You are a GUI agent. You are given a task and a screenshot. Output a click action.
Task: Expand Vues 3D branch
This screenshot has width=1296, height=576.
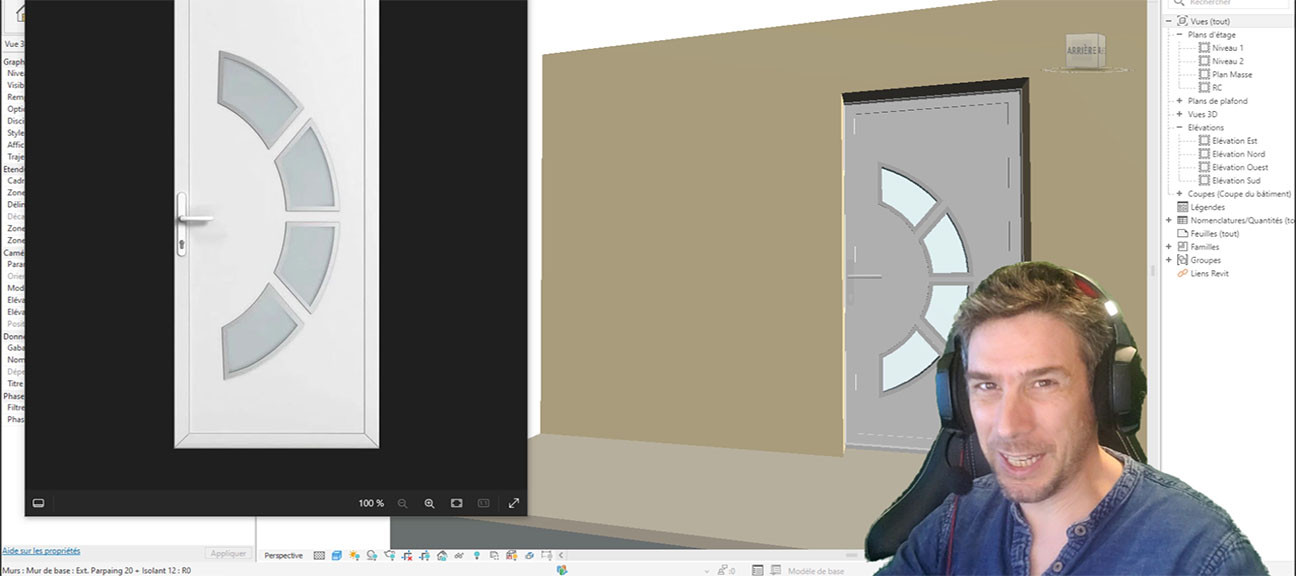[x=1179, y=114]
